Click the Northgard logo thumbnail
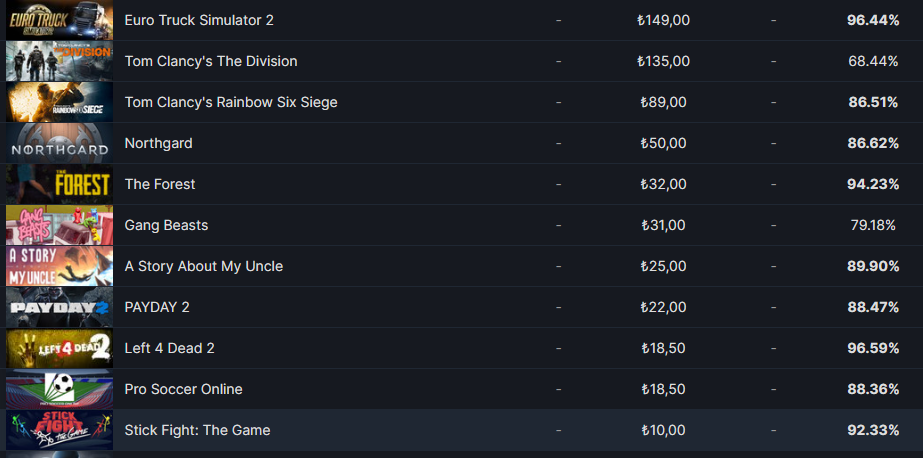The image size is (923, 458). point(59,143)
